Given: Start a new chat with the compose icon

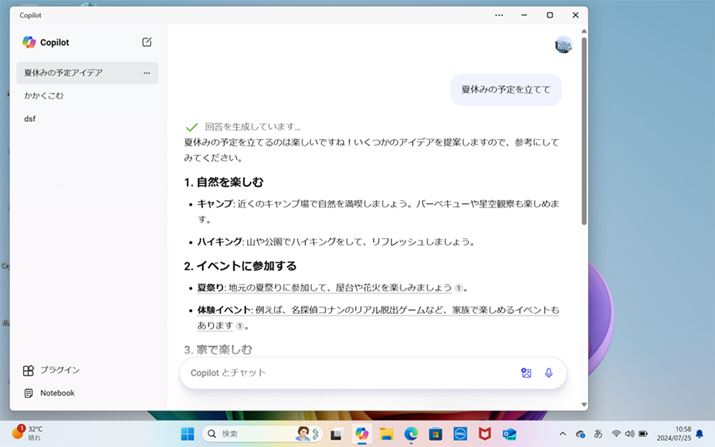Looking at the screenshot, I should (x=147, y=42).
